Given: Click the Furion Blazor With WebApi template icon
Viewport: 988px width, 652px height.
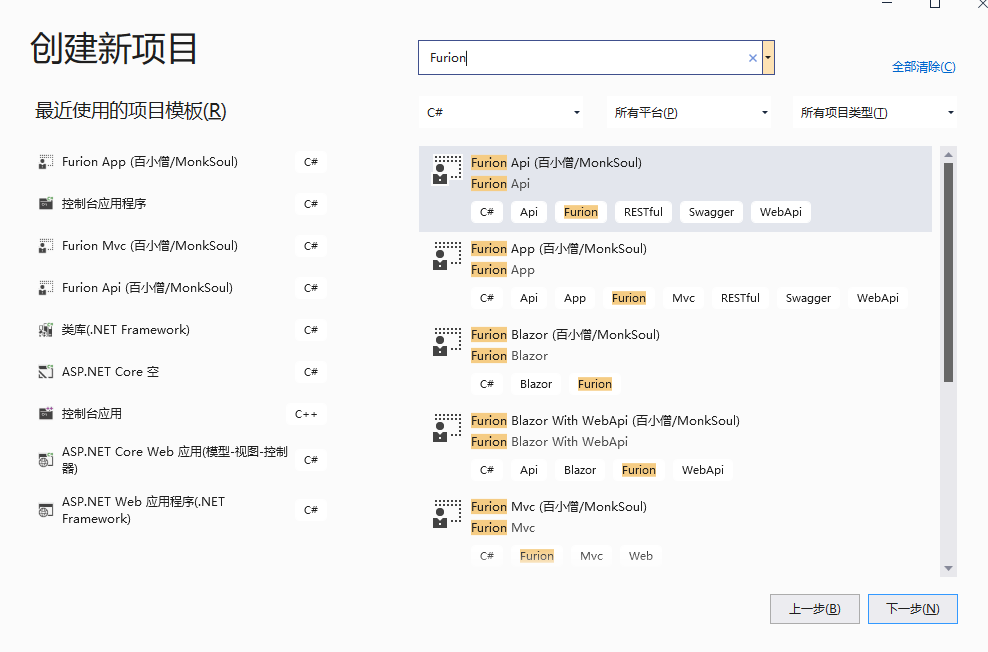Looking at the screenshot, I should [446, 429].
